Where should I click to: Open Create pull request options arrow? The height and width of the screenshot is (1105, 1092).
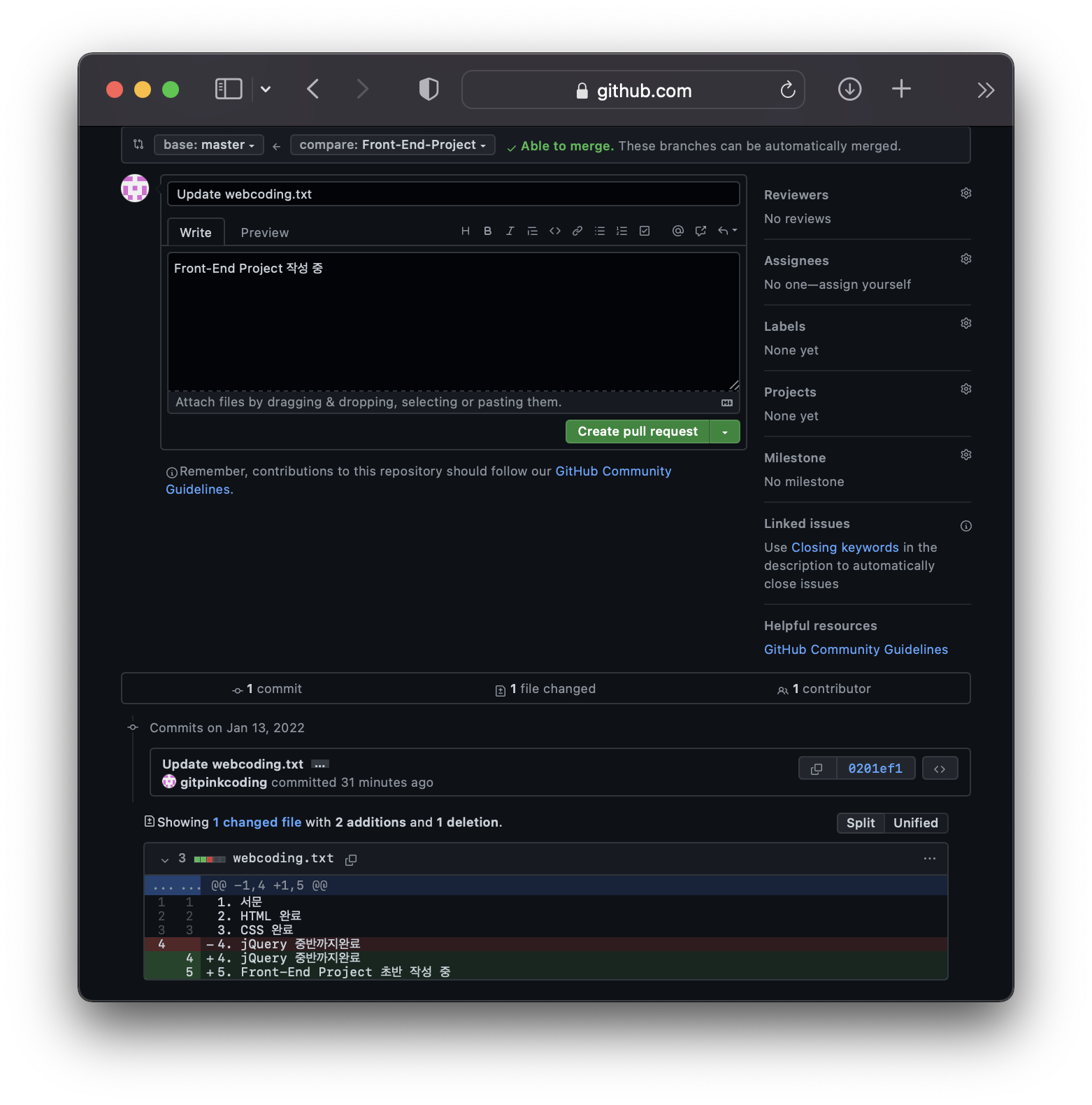725,432
